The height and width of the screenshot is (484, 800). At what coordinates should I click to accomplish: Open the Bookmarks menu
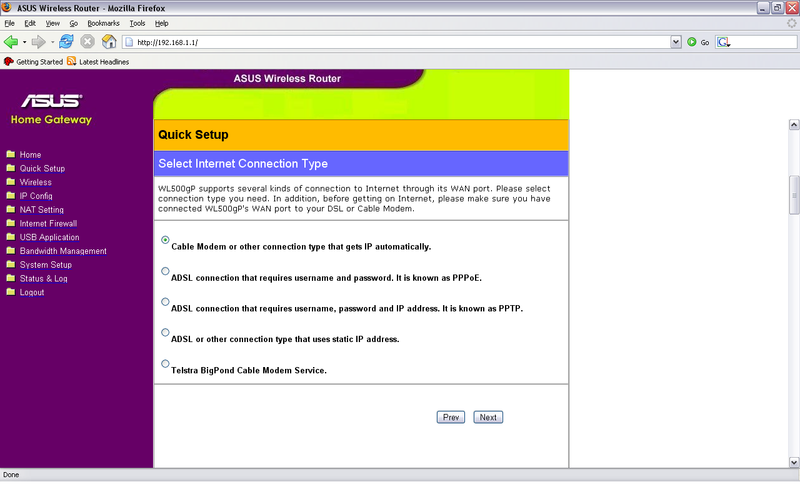(103, 23)
